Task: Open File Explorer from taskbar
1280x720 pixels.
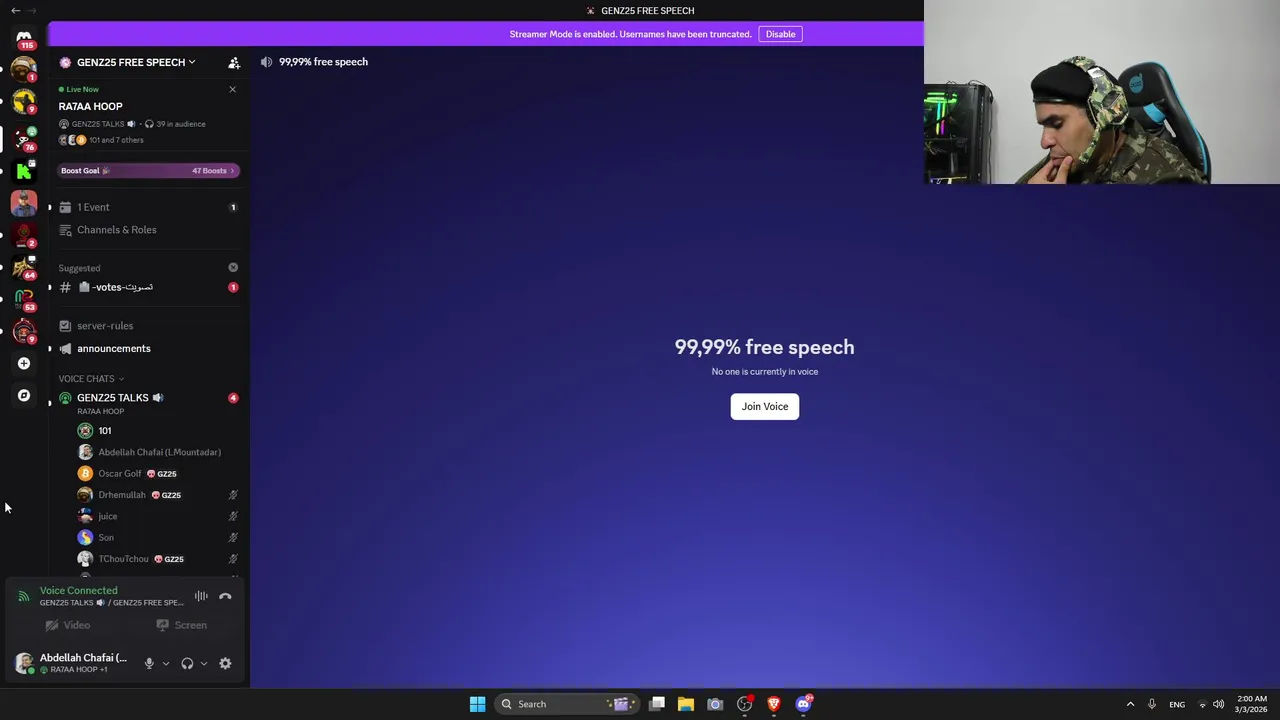Action: click(686, 704)
